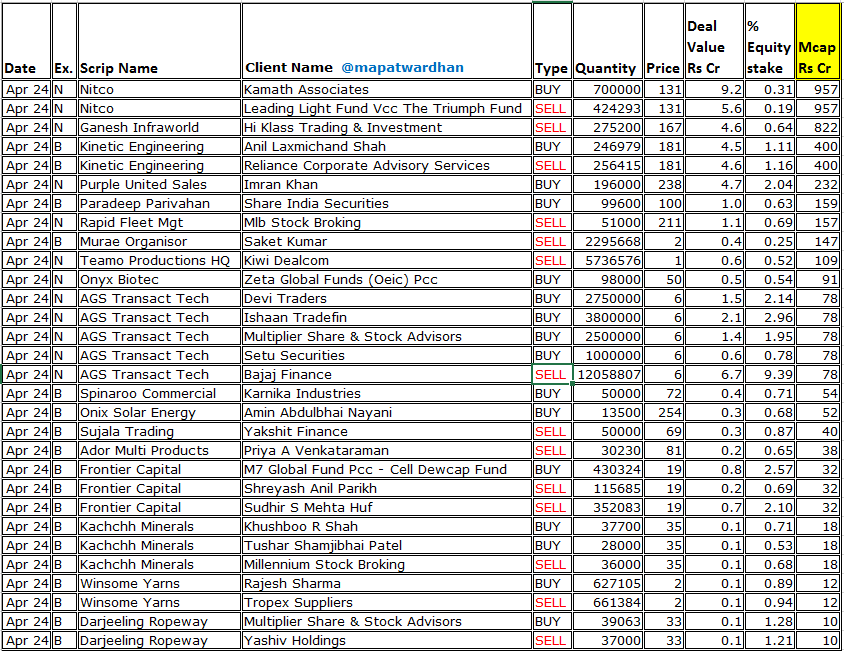Click the BUY label on Onyx Biotec row

551,279
